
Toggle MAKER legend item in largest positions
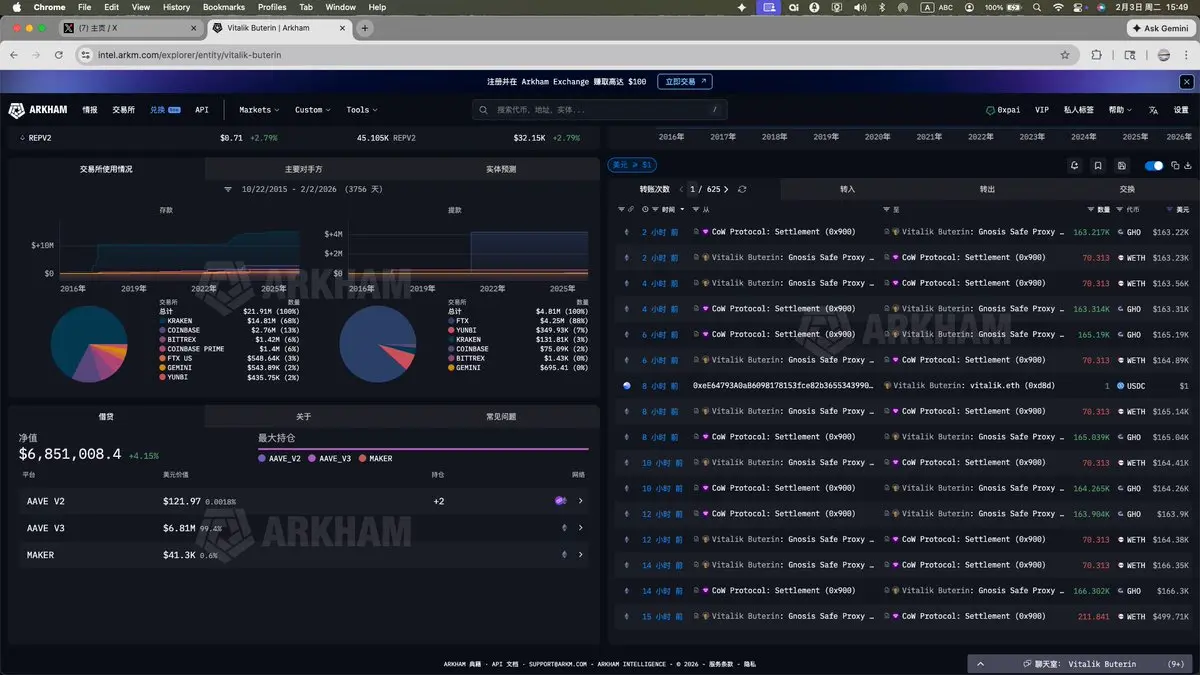coord(375,459)
